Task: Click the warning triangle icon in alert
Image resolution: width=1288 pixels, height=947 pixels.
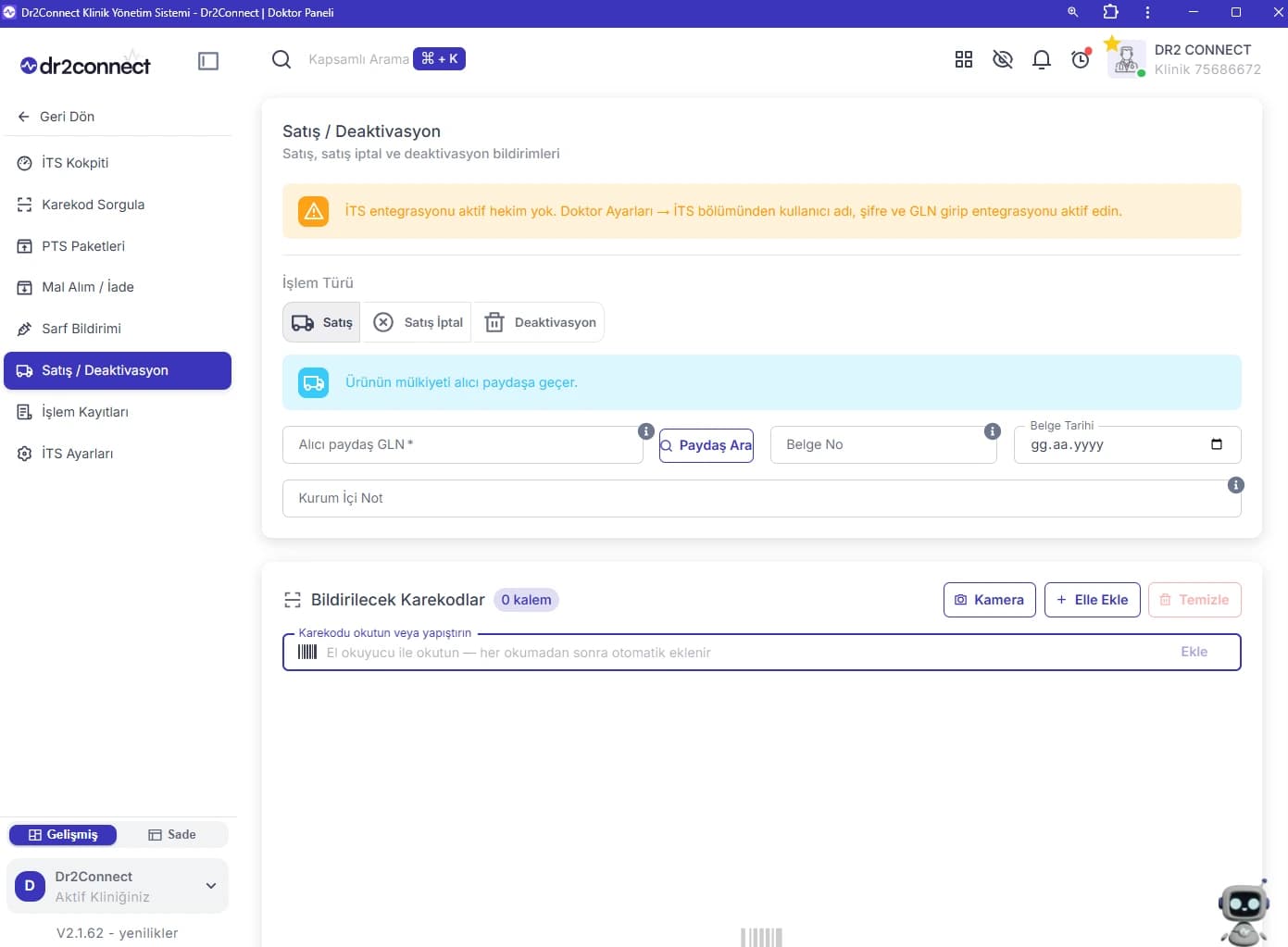Action: pos(314,211)
